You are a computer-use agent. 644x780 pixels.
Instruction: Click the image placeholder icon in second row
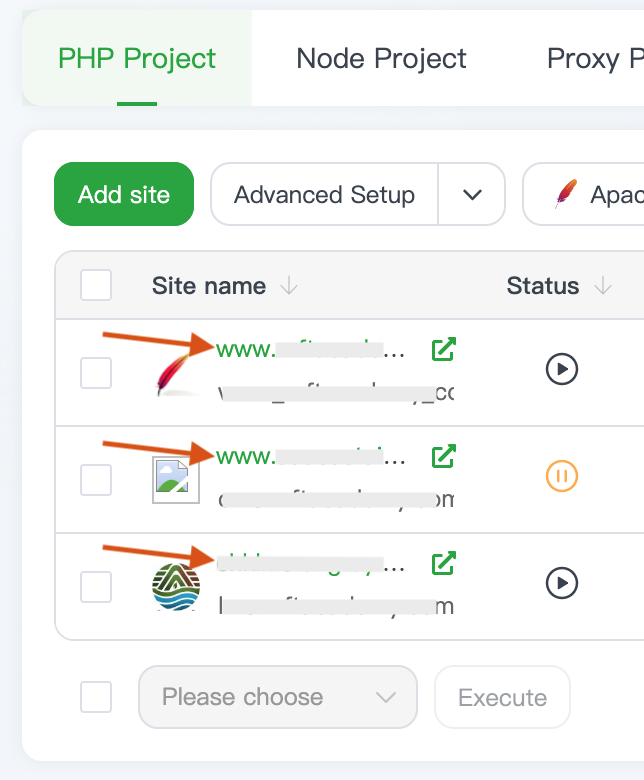176,480
